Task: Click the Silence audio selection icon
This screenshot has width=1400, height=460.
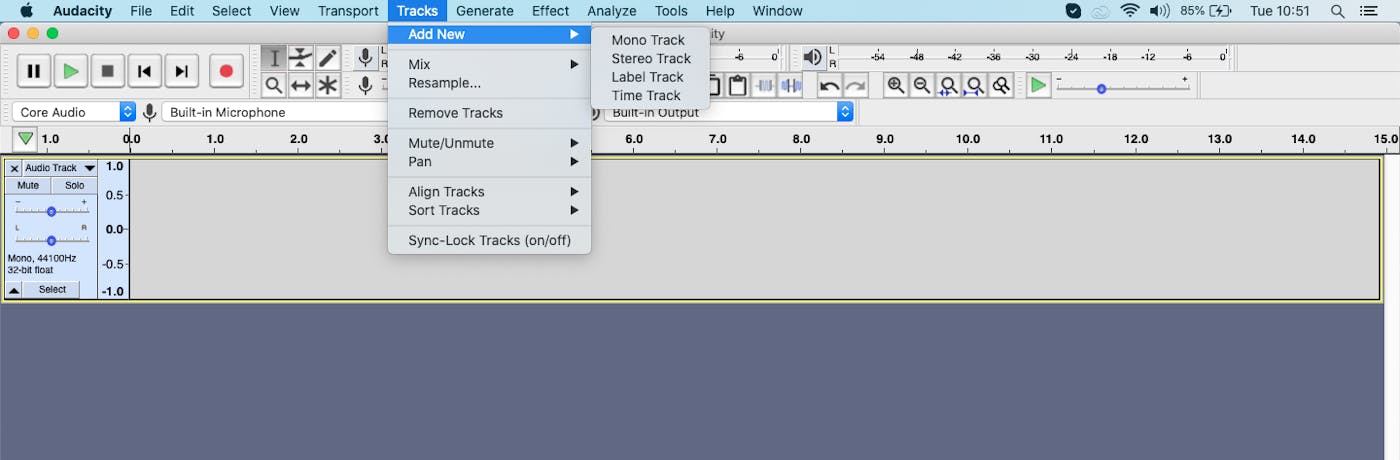Action: point(791,85)
